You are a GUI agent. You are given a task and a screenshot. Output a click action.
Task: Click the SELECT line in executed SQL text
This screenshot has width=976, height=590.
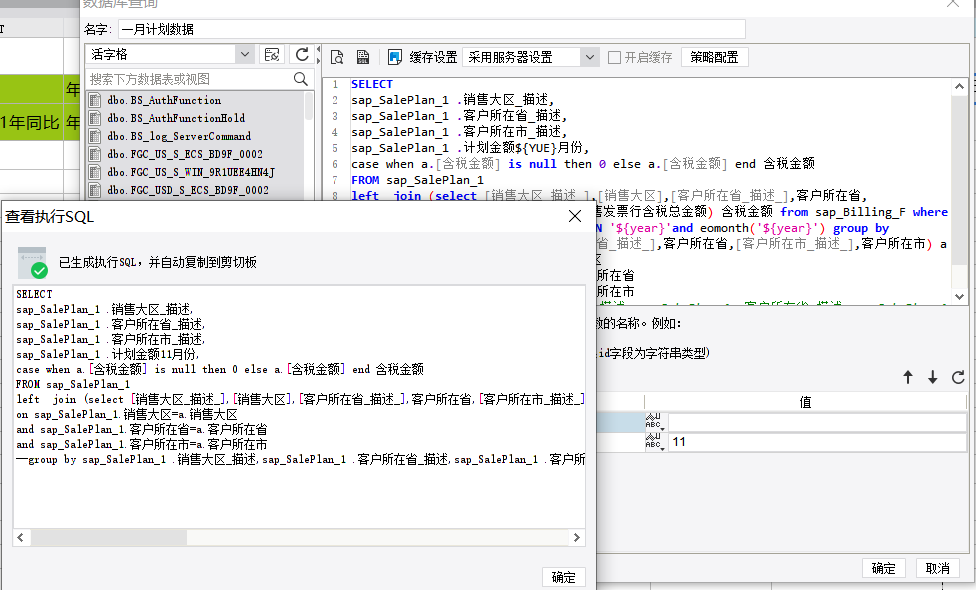[x=34, y=294]
